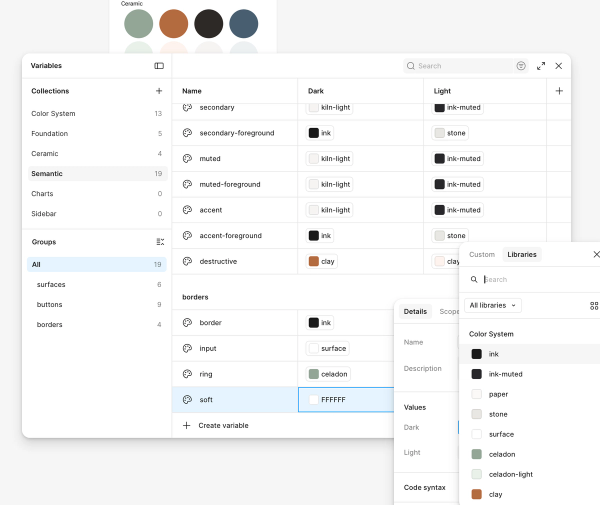This screenshot has width=600, height=505.
Task: Select the borders group in sidebar
Action: click(97, 324)
